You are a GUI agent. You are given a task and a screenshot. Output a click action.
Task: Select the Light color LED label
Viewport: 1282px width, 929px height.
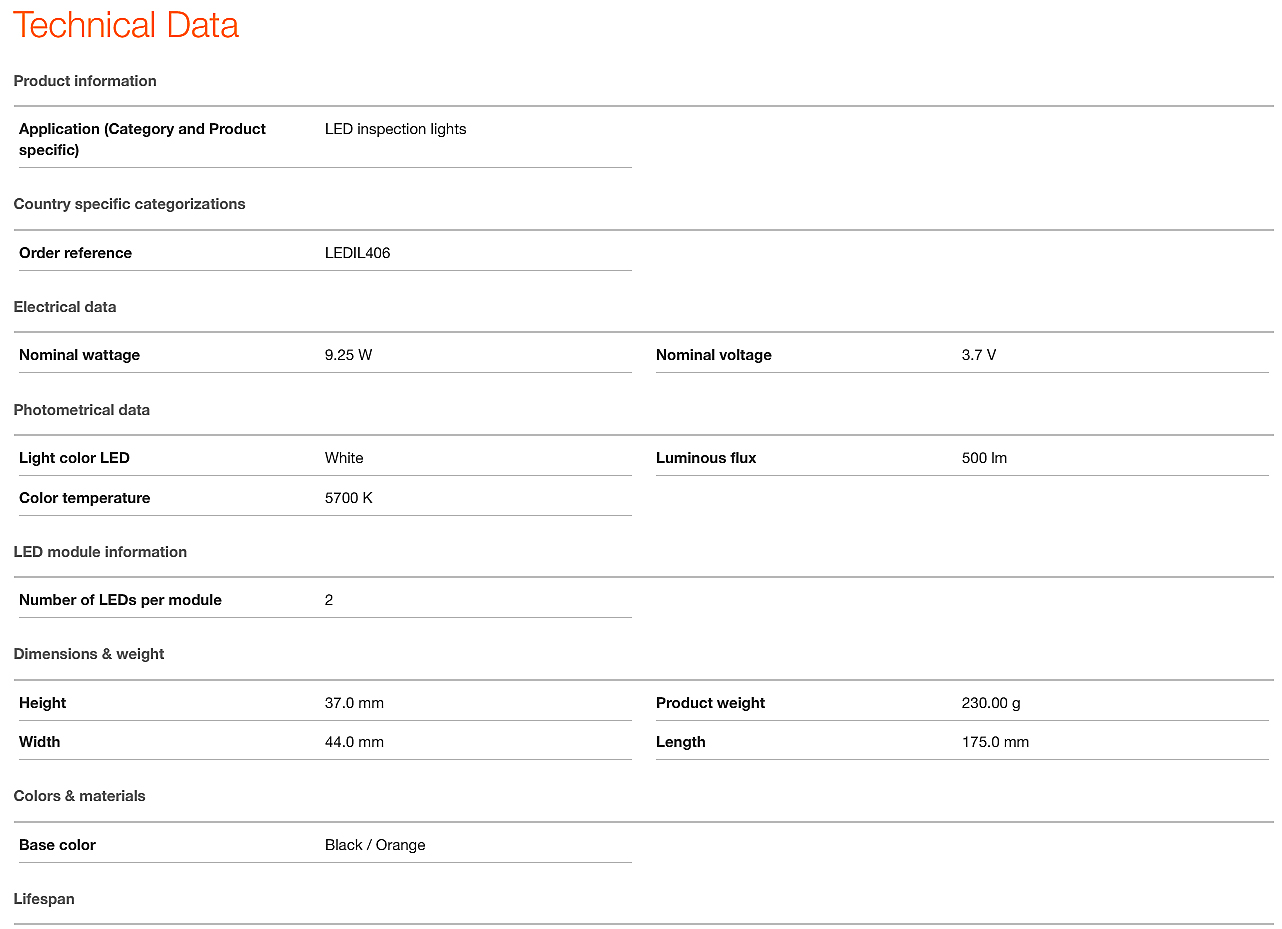click(74, 458)
